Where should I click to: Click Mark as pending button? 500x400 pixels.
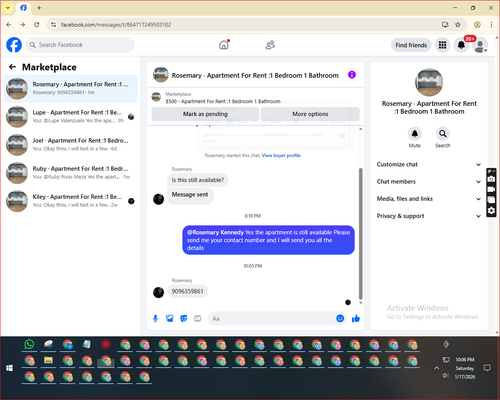205,114
